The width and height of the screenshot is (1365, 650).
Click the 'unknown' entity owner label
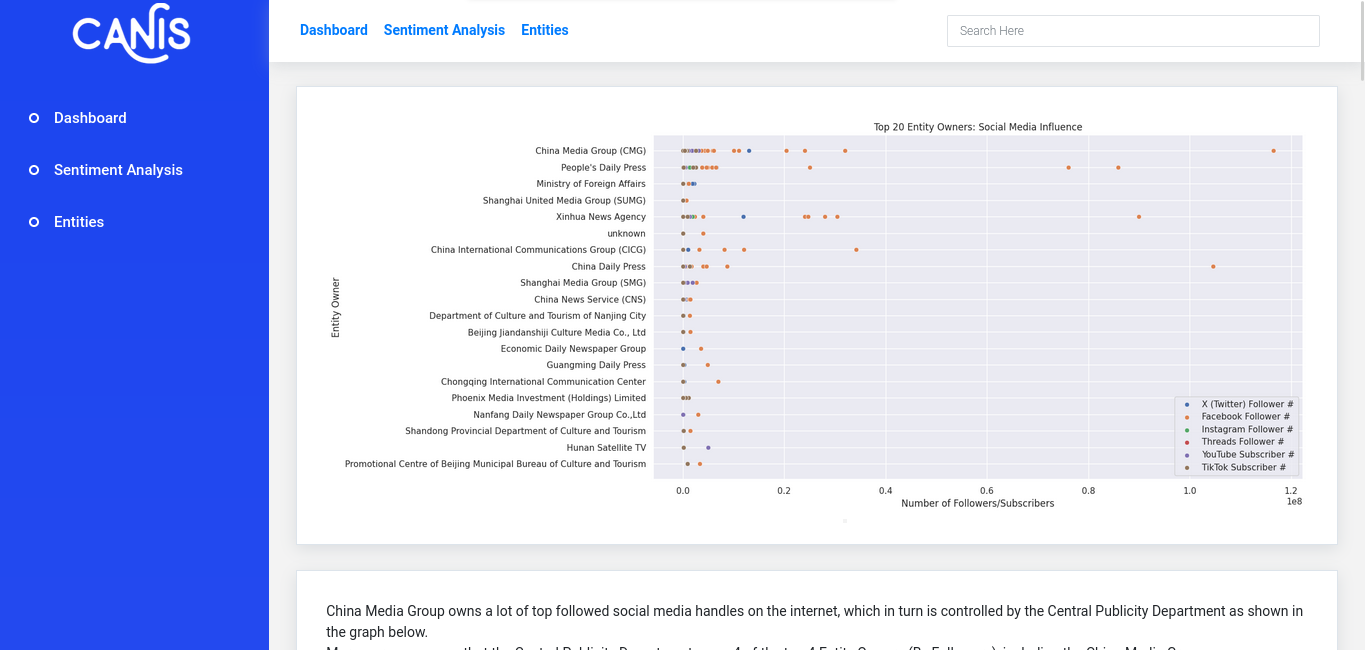[626, 234]
